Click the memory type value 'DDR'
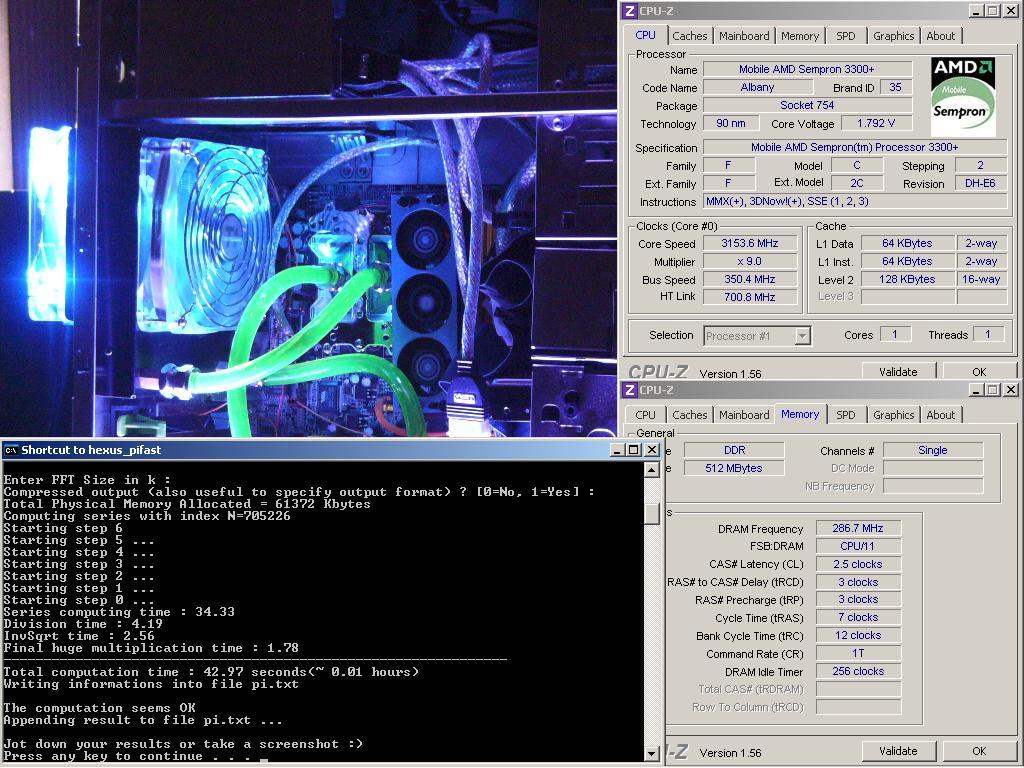 (734, 450)
